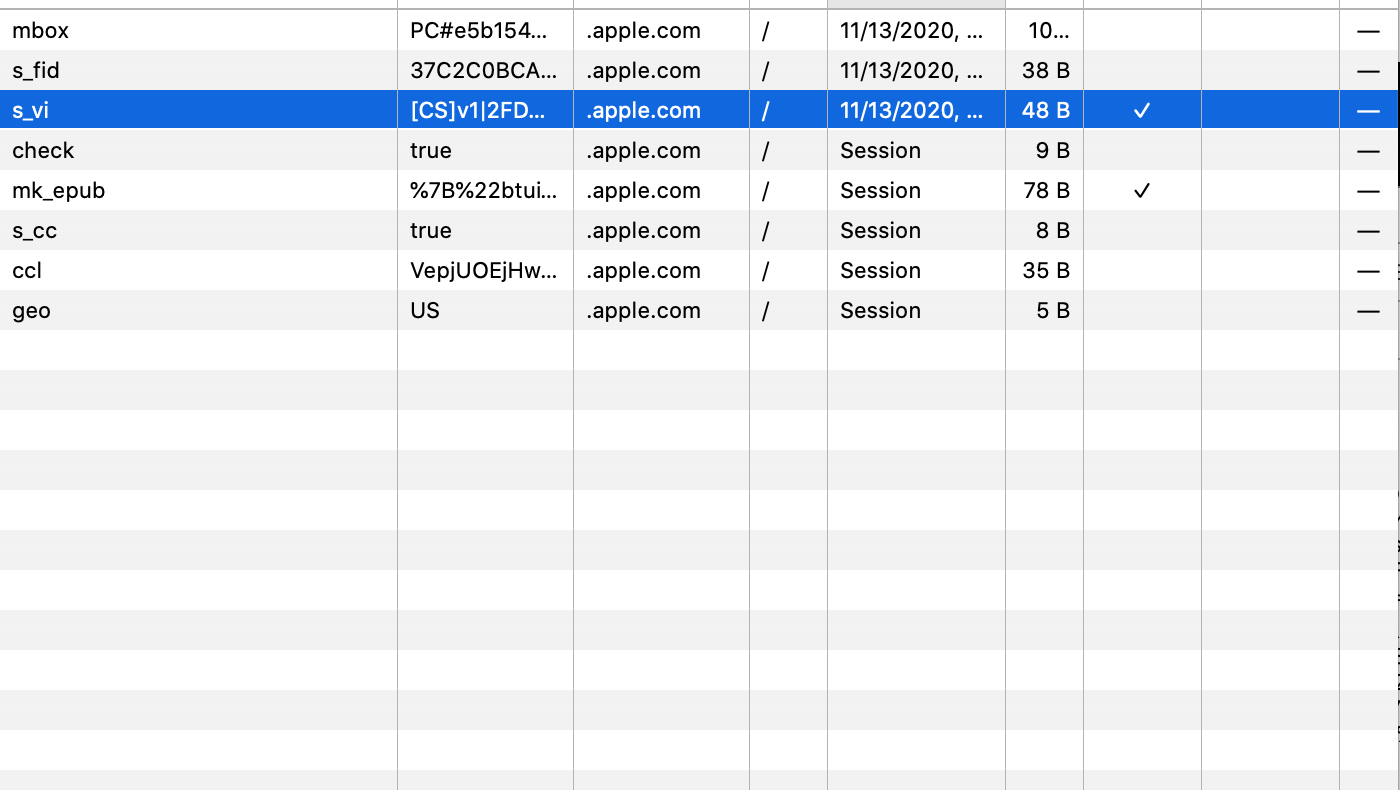Image resolution: width=1400 pixels, height=790 pixels.
Task: Click value true in check row
Action: [431, 151]
